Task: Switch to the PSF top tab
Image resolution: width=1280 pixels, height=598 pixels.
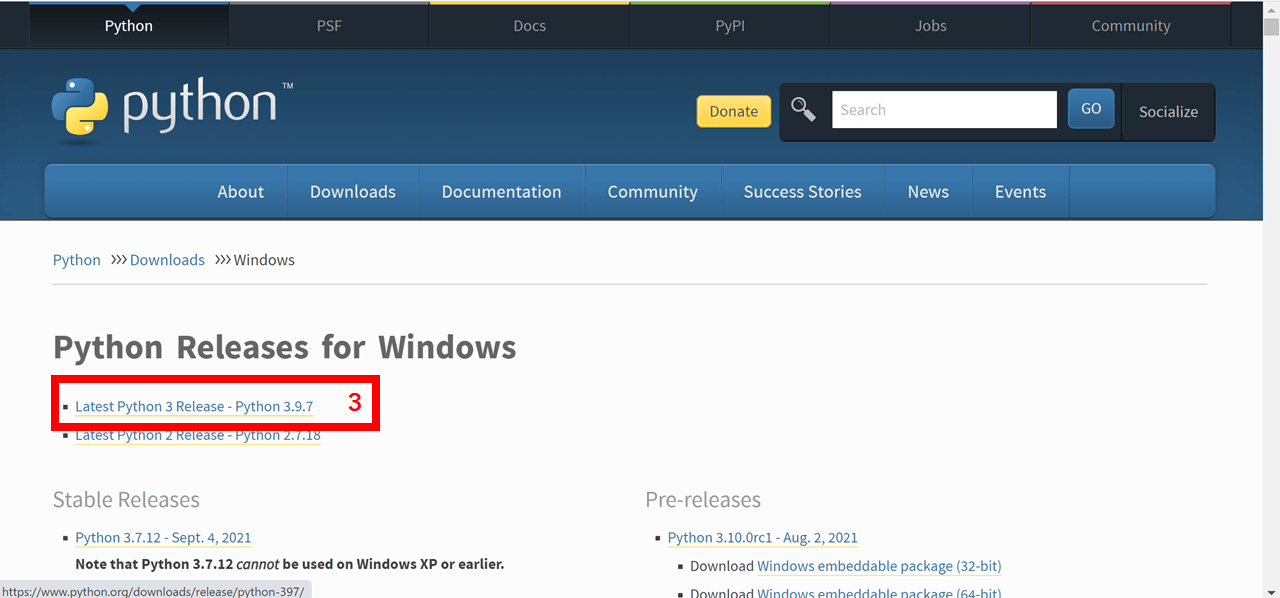Action: pyautogui.click(x=329, y=26)
